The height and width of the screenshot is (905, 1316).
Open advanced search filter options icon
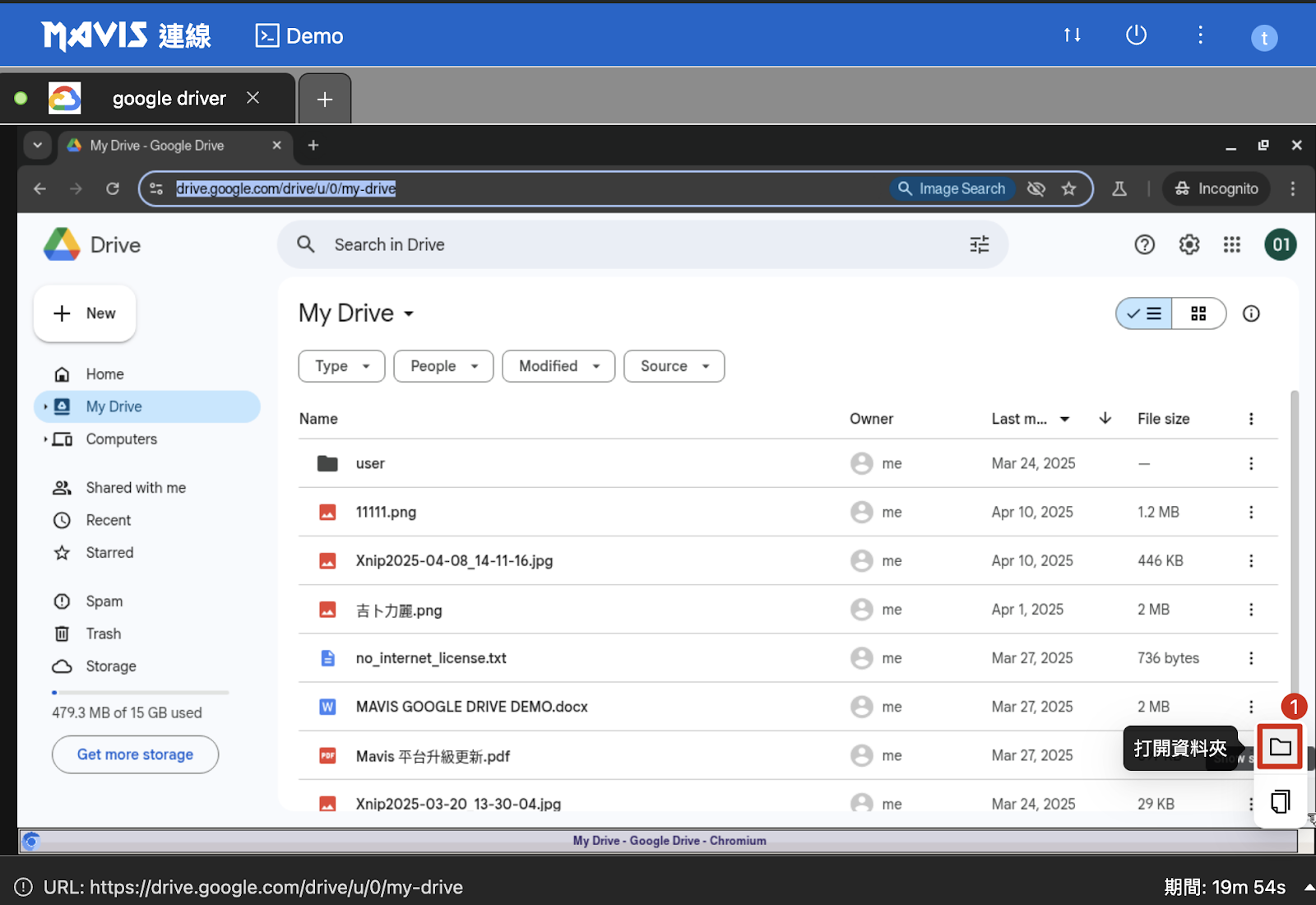coord(979,244)
